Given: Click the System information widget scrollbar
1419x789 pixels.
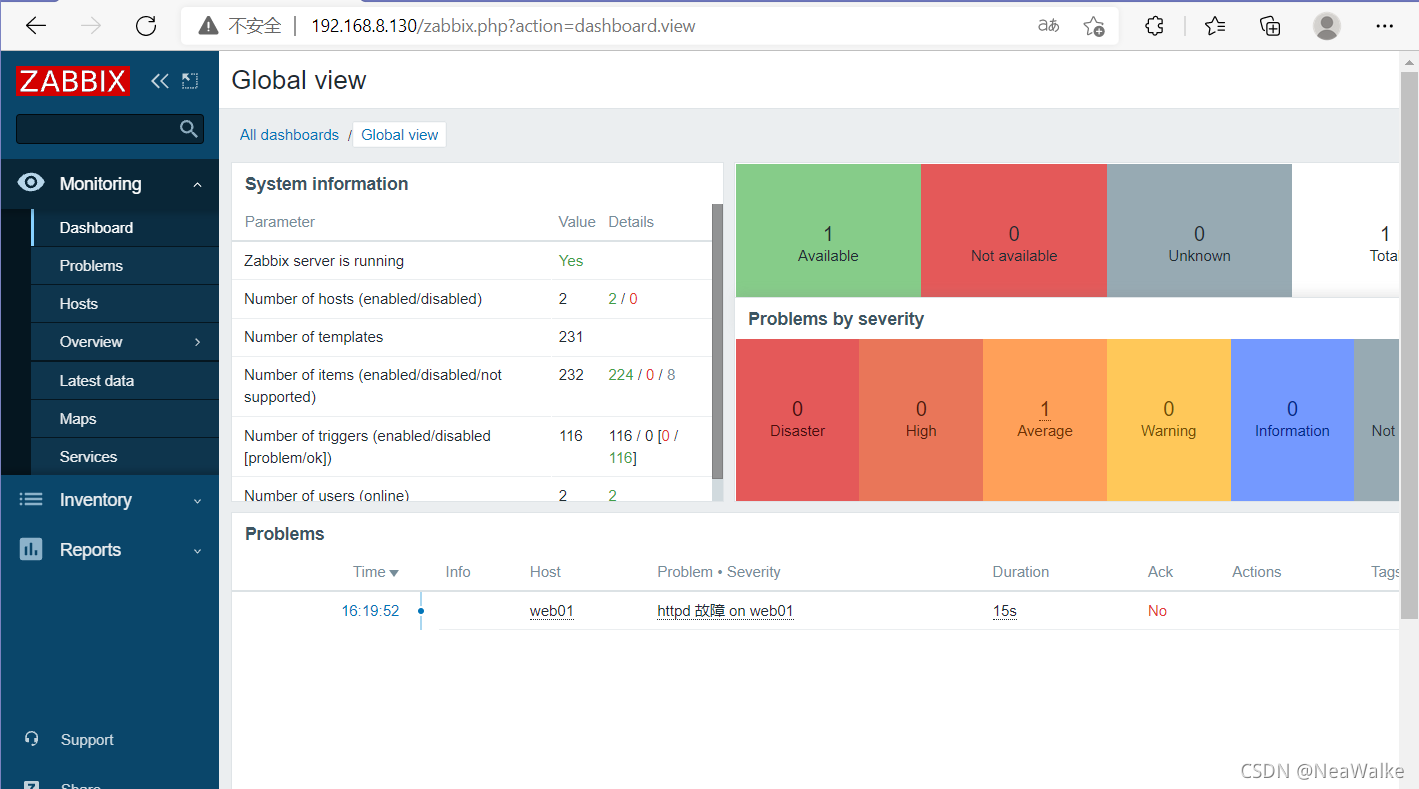Looking at the screenshot, I should [x=717, y=341].
